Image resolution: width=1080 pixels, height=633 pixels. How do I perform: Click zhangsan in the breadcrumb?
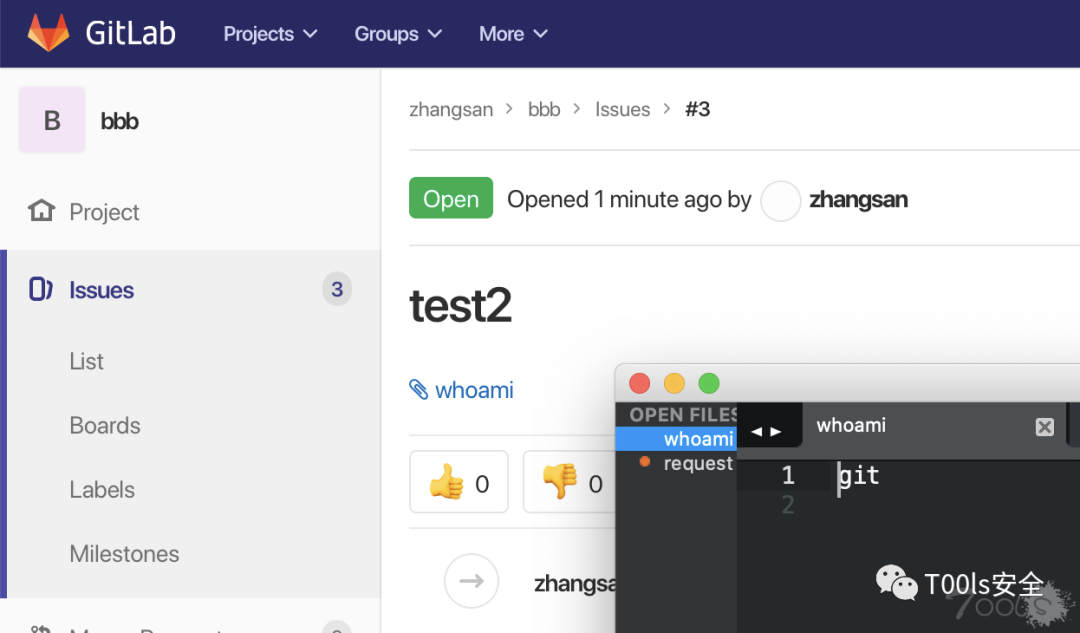(451, 110)
